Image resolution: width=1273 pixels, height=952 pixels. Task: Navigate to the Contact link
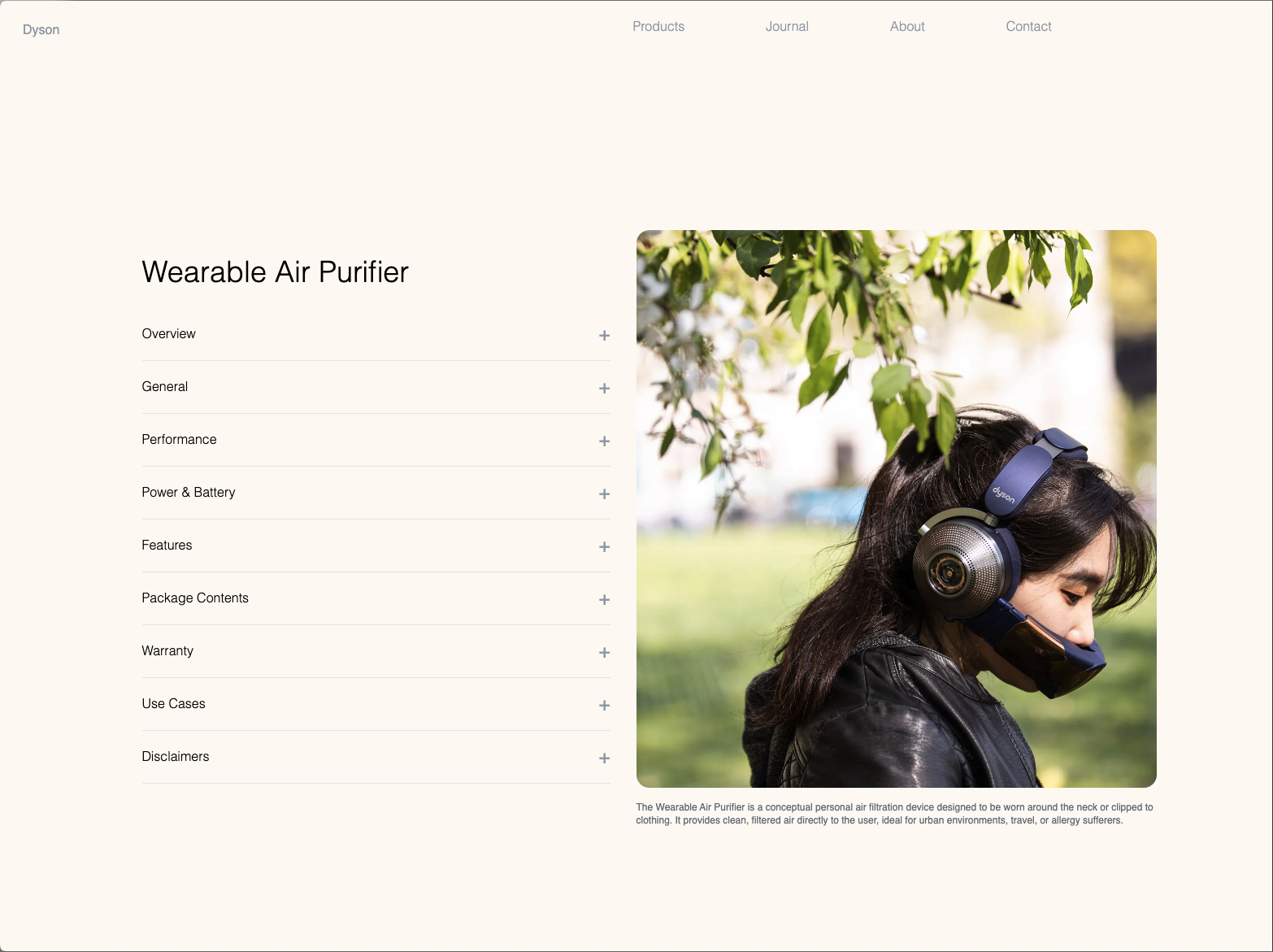1028,26
